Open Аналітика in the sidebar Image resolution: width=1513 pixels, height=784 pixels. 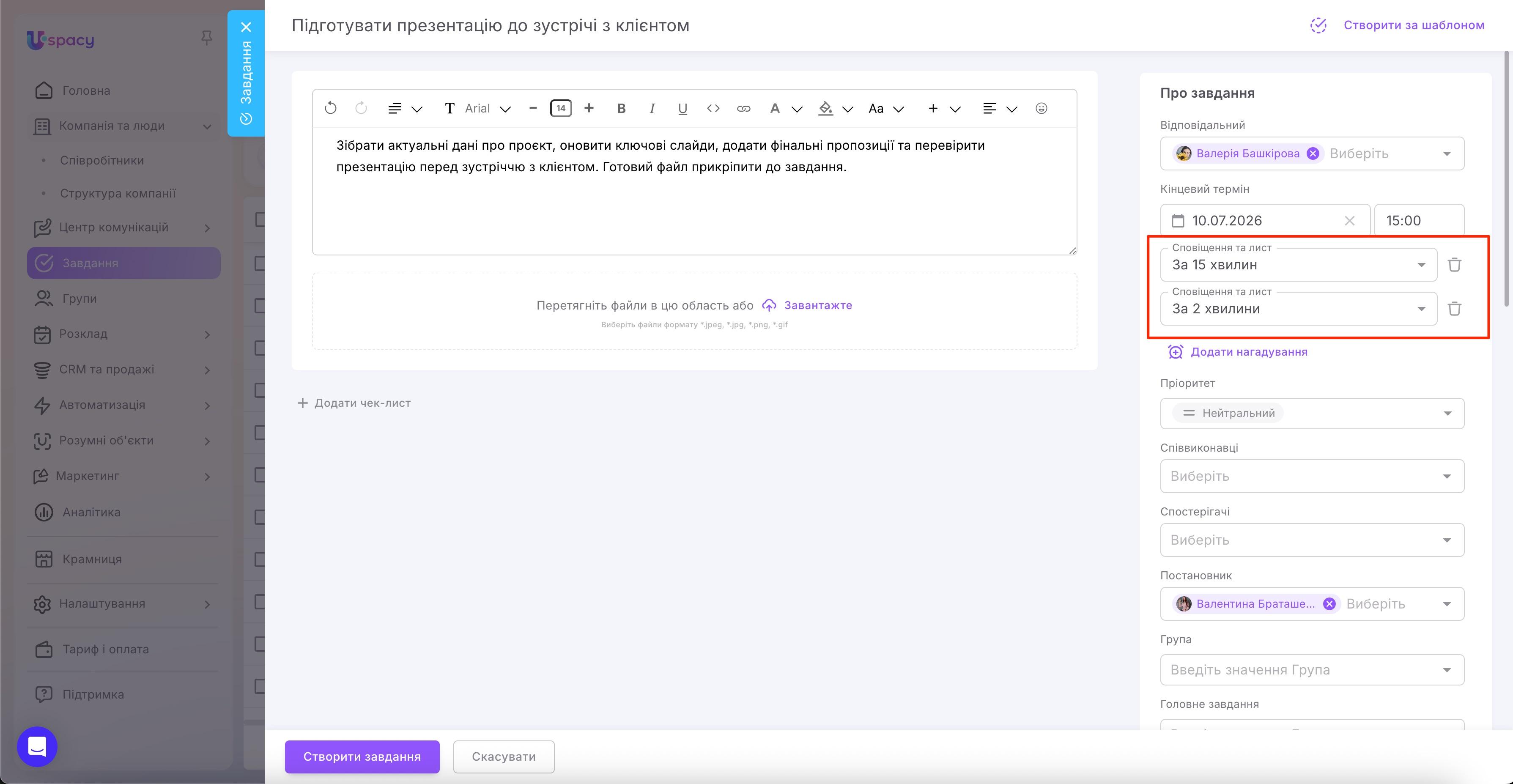point(123,512)
